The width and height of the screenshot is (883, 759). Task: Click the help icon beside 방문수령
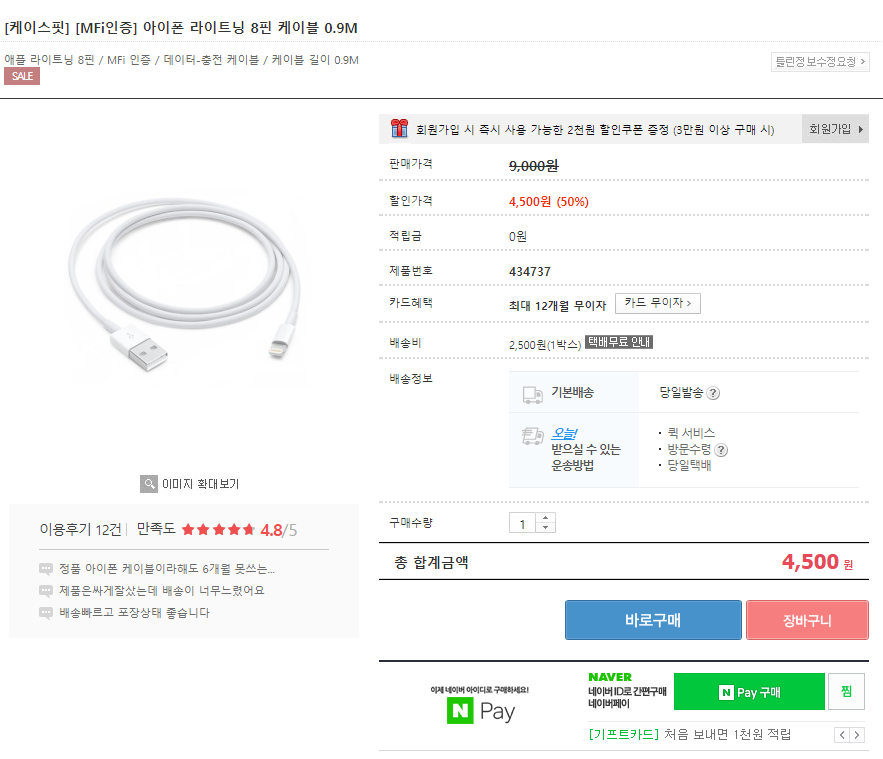pos(721,450)
